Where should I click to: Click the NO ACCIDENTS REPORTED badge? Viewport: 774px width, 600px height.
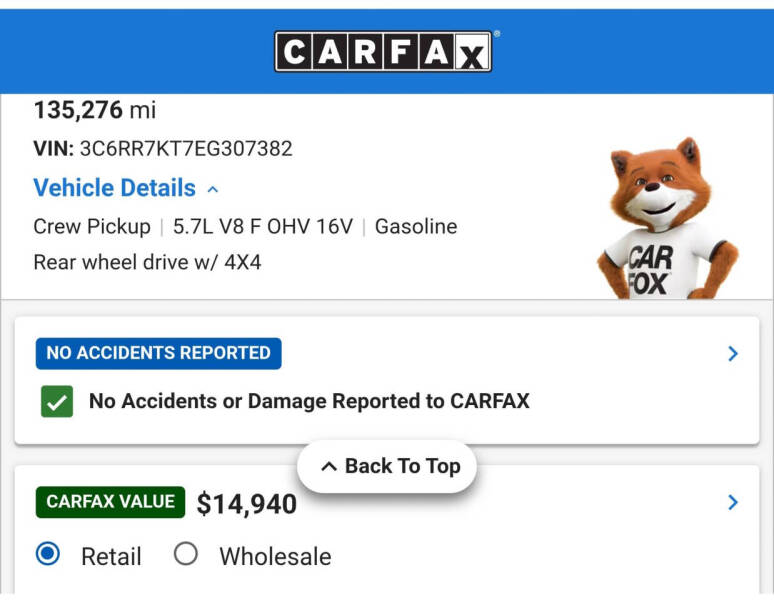(x=158, y=353)
